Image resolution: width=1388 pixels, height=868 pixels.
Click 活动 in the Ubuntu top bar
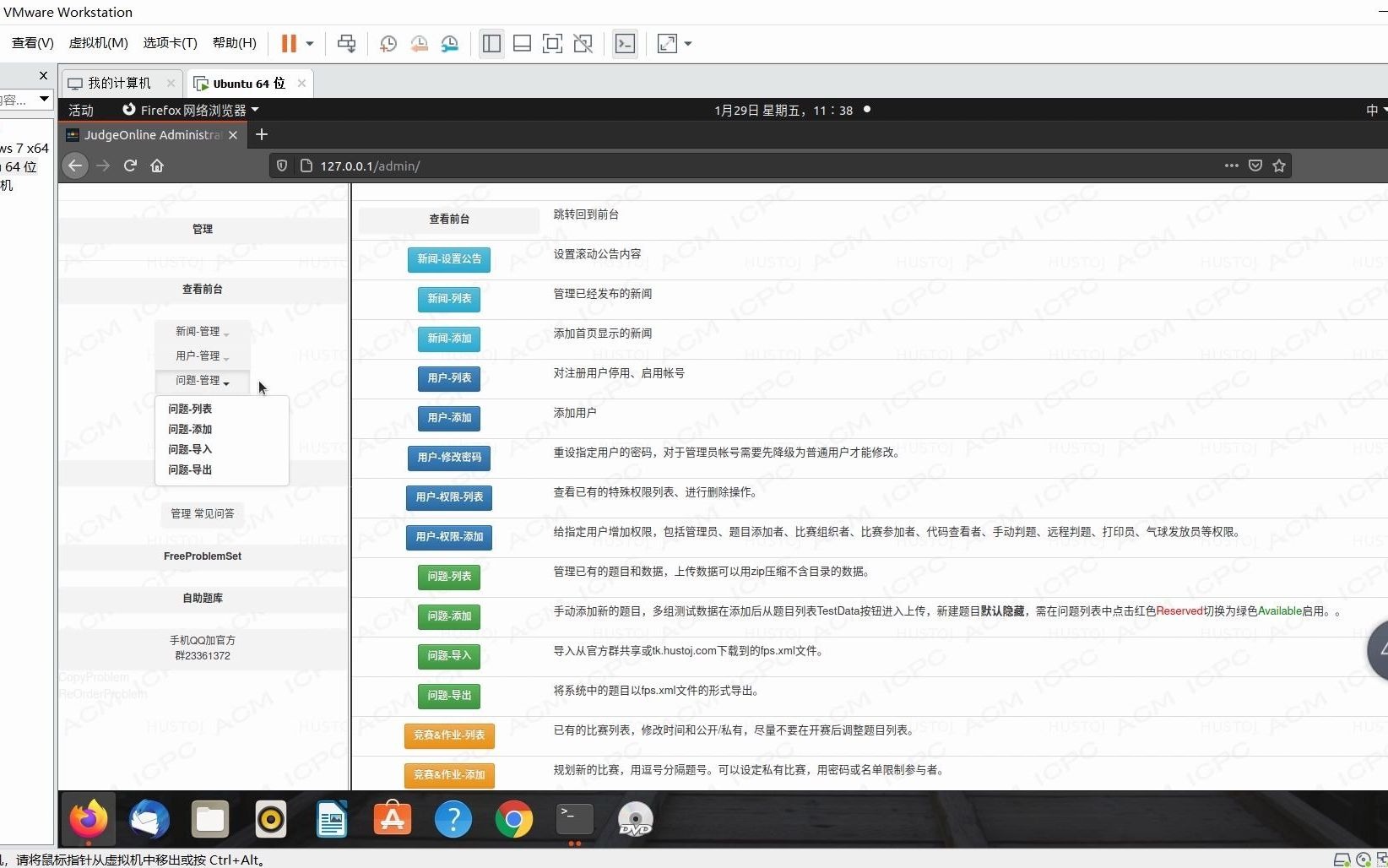pos(81,110)
